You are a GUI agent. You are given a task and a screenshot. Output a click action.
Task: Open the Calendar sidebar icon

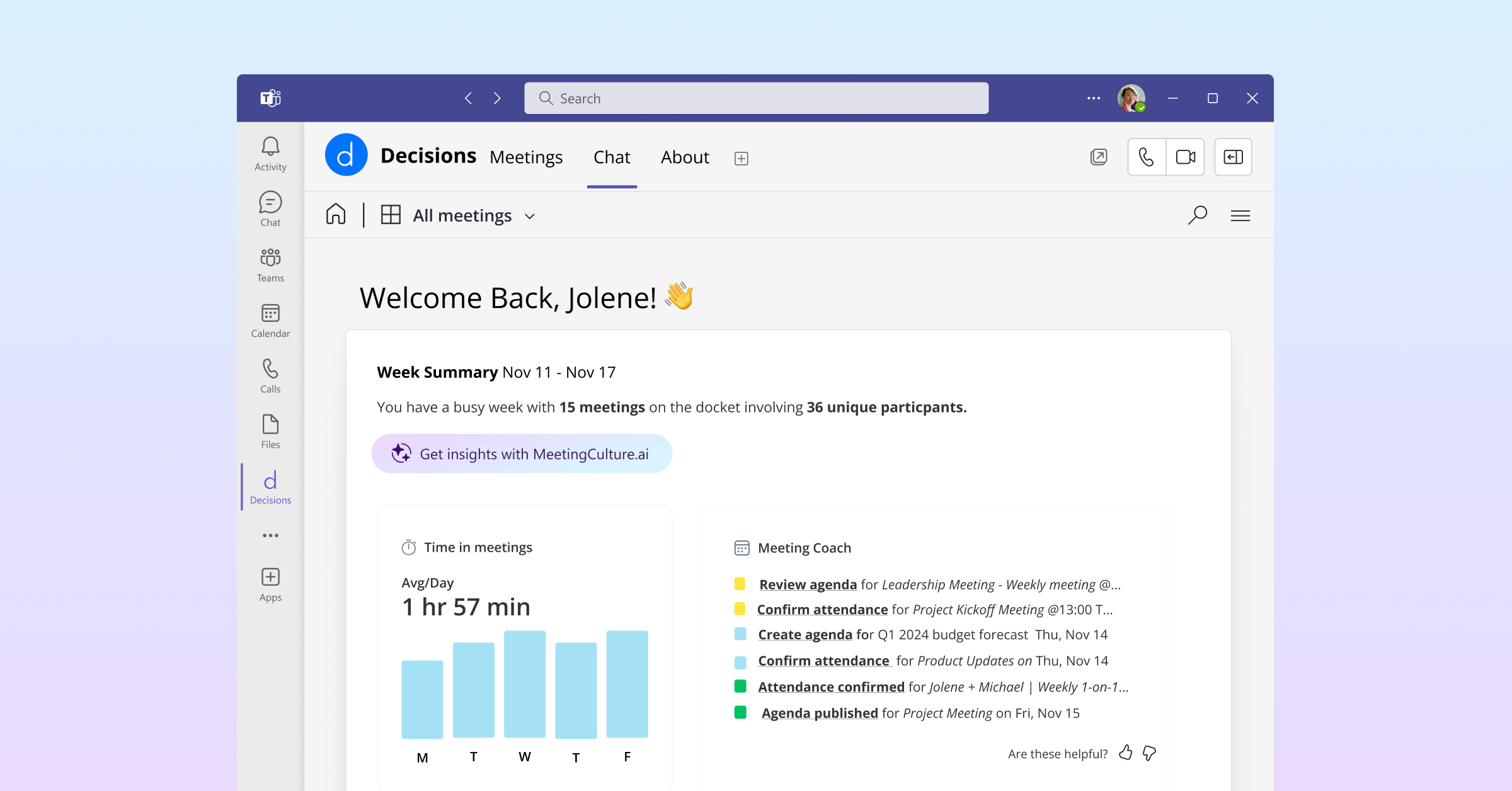pos(270,321)
